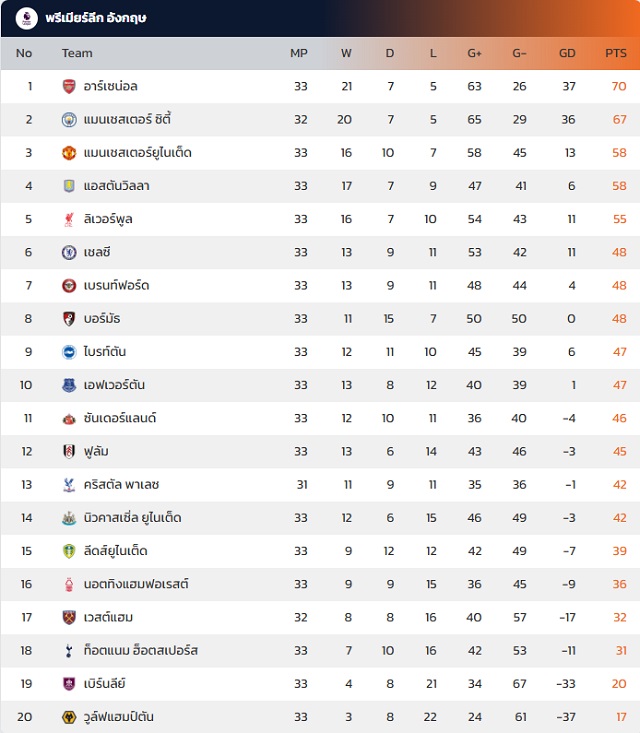The height and width of the screenshot is (733, 640).
Task: Click the Brentford crest icon
Action: click(68, 286)
